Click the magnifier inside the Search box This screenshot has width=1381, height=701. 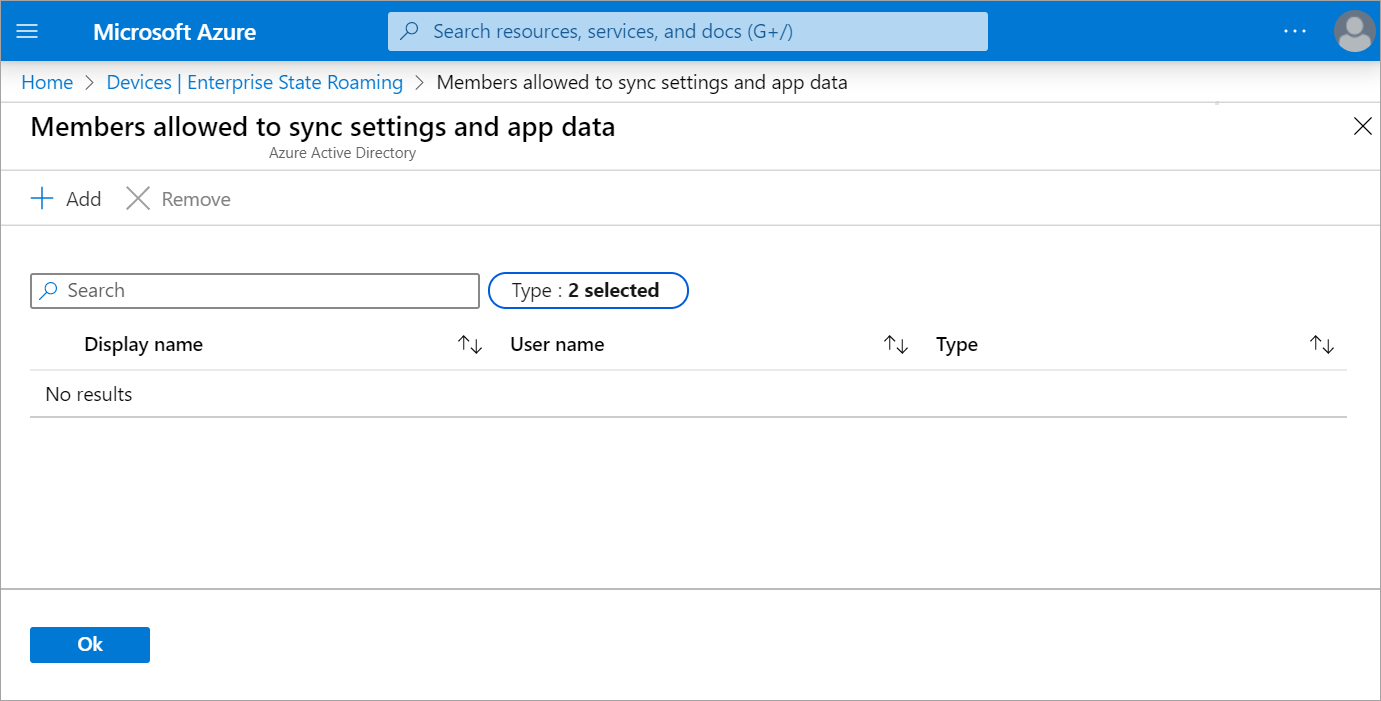pyautogui.click(x=50, y=290)
